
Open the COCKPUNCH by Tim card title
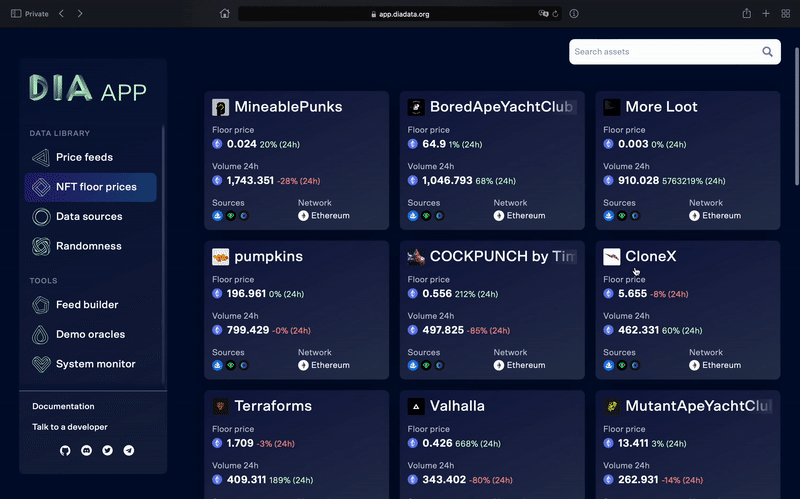503,256
